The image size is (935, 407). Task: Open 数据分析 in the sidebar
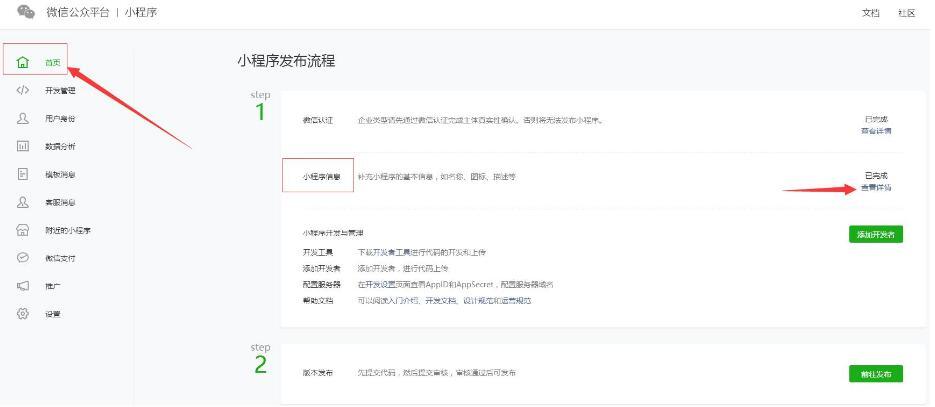click(x=60, y=147)
